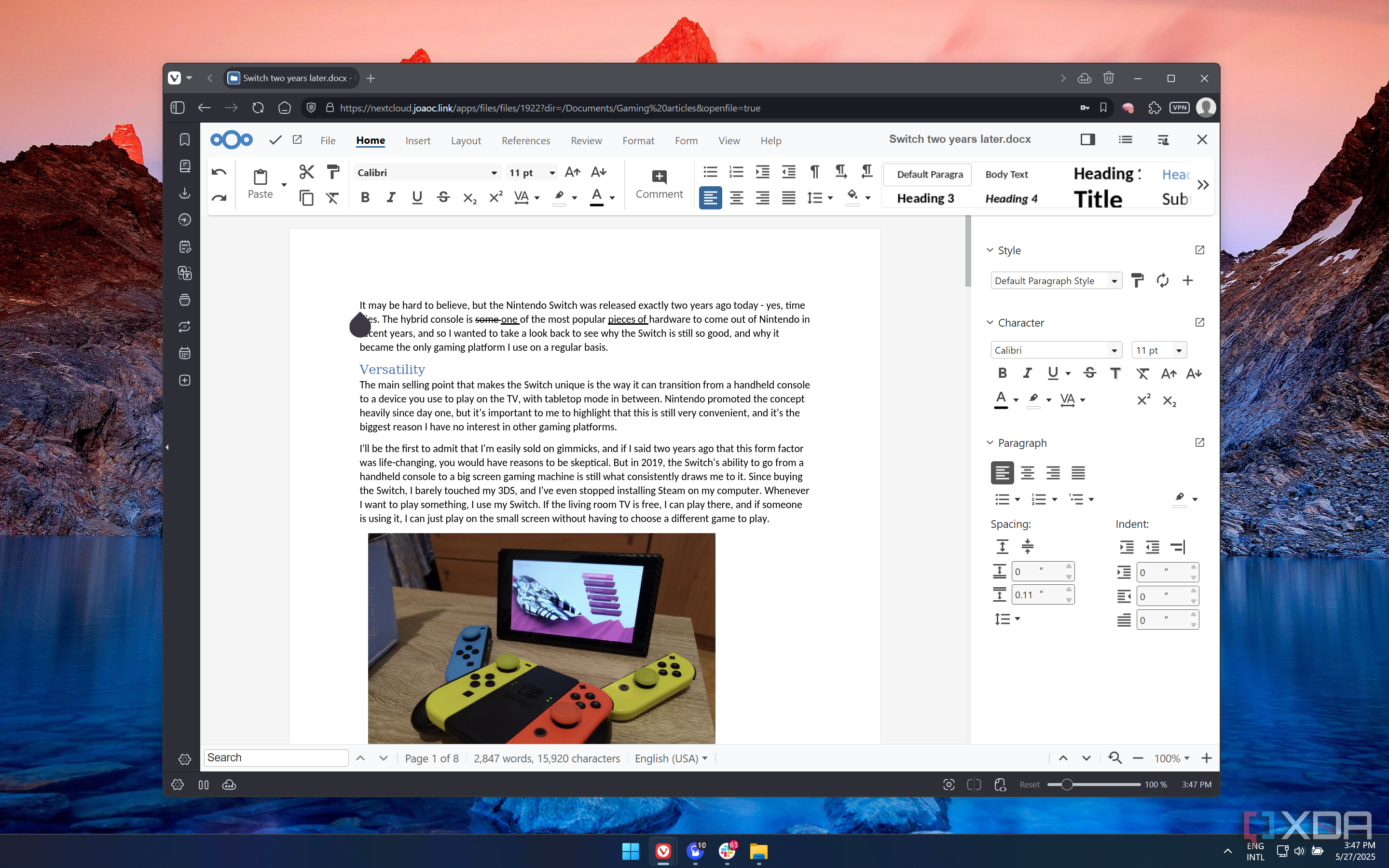Click the Cut scissors icon
Screen dimensions: 1389x868
306,172
